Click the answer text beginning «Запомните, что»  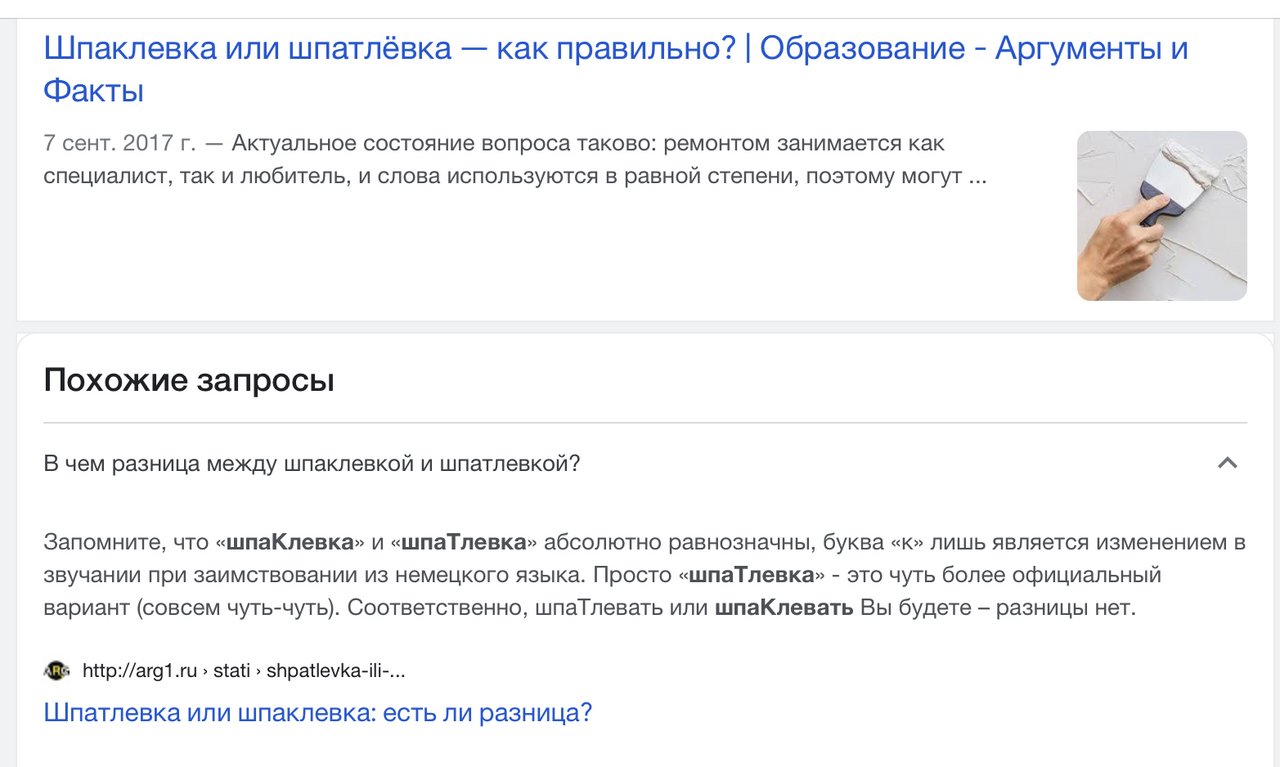(x=645, y=576)
